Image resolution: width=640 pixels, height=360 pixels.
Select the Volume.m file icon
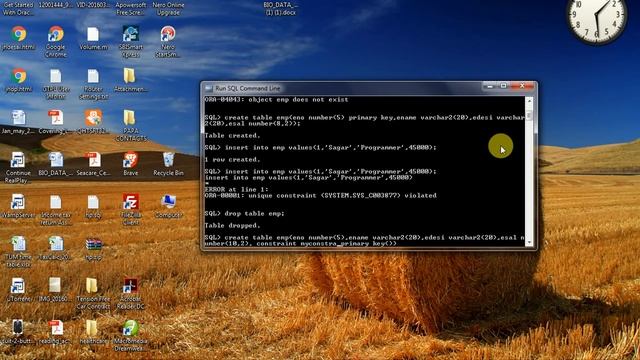[x=93, y=34]
